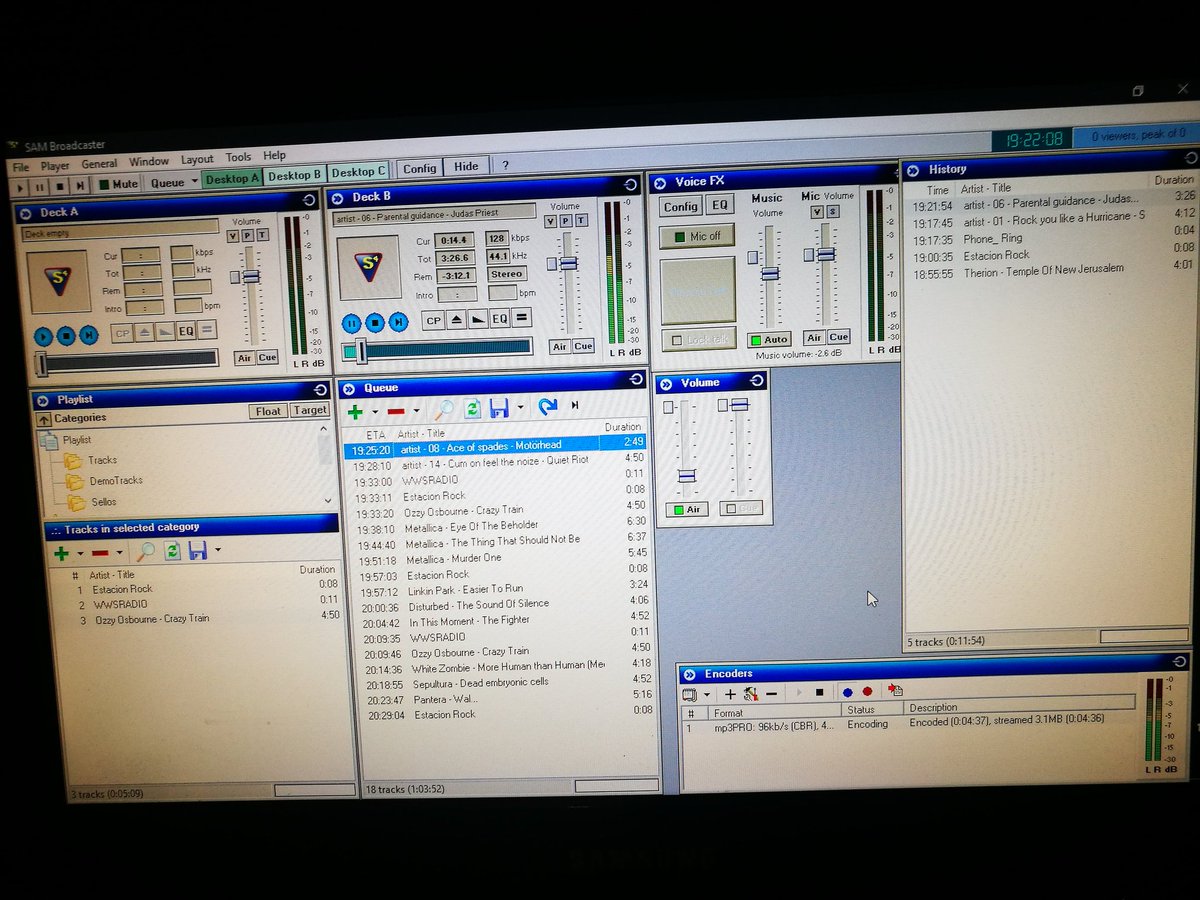
Task: Open the File menu
Action: point(21,167)
